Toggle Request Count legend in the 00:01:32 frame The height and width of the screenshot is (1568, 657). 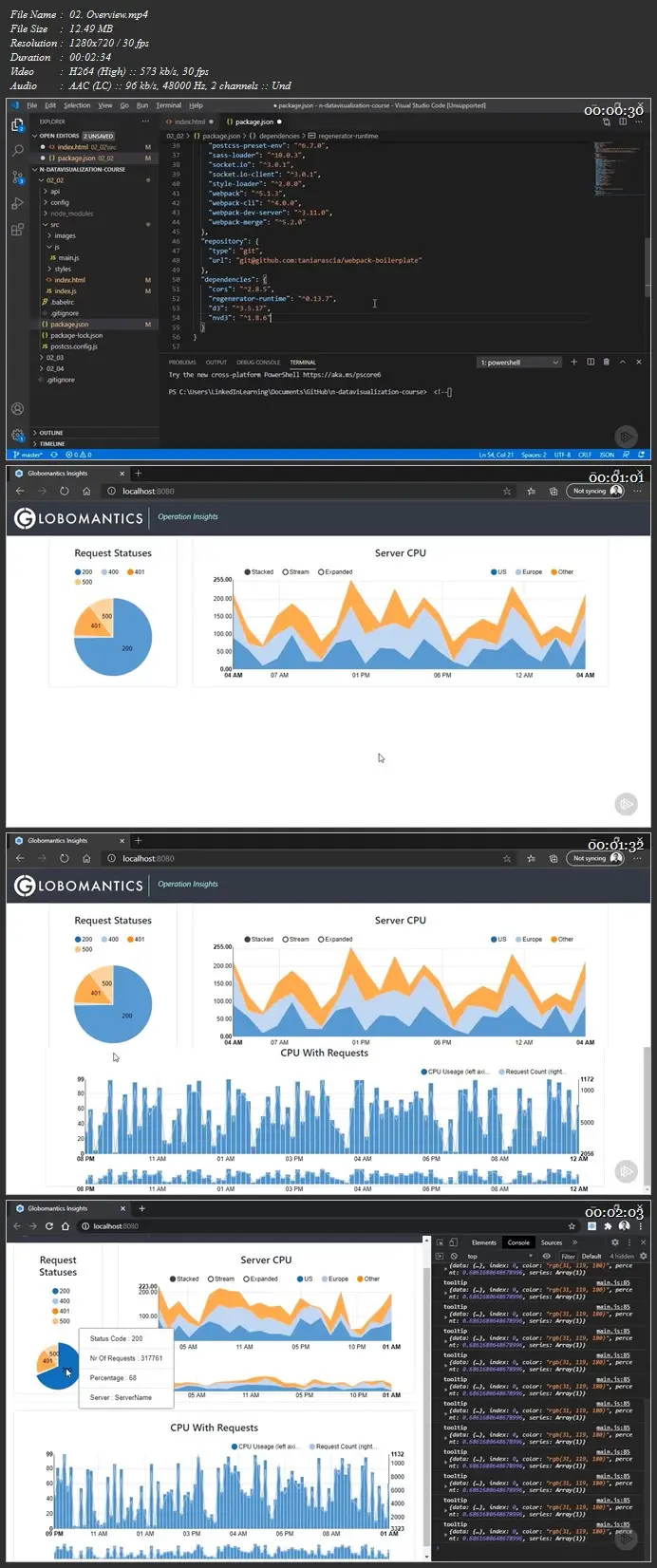point(532,1071)
